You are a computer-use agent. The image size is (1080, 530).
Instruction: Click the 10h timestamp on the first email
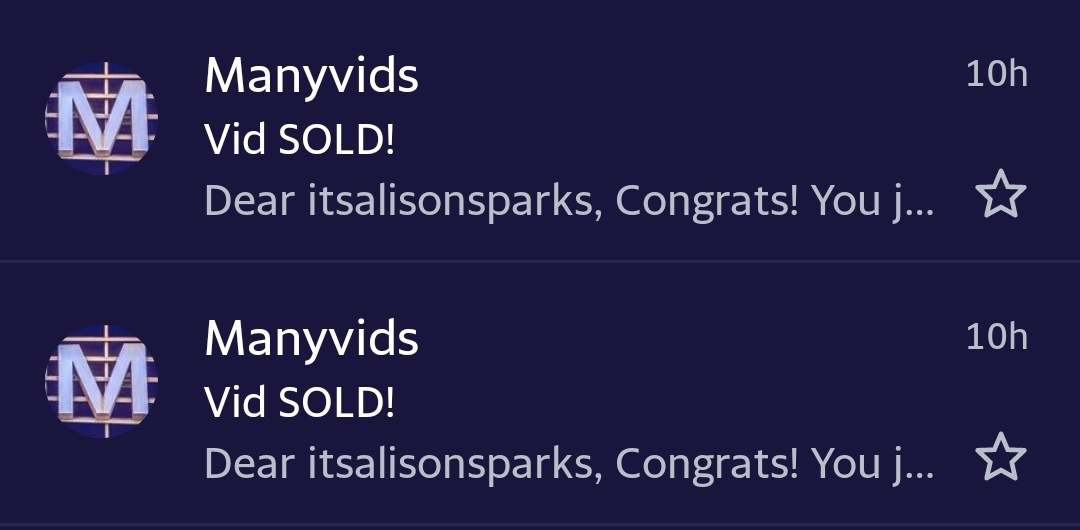pyautogui.click(x=996, y=74)
